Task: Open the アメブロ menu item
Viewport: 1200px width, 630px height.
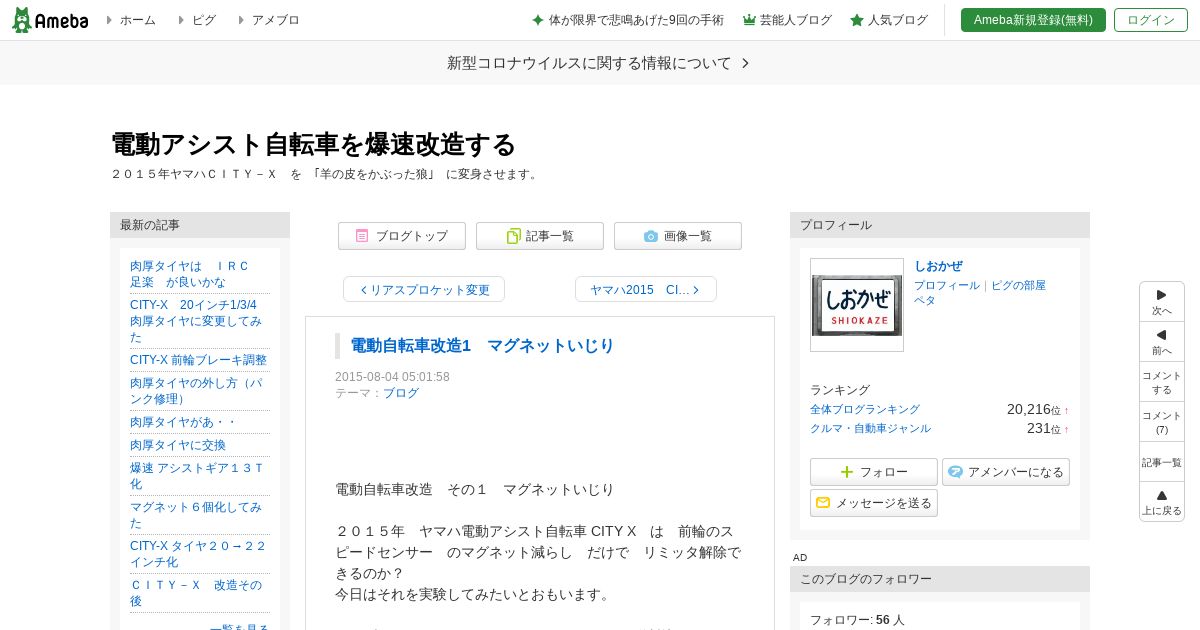Action: (276, 20)
